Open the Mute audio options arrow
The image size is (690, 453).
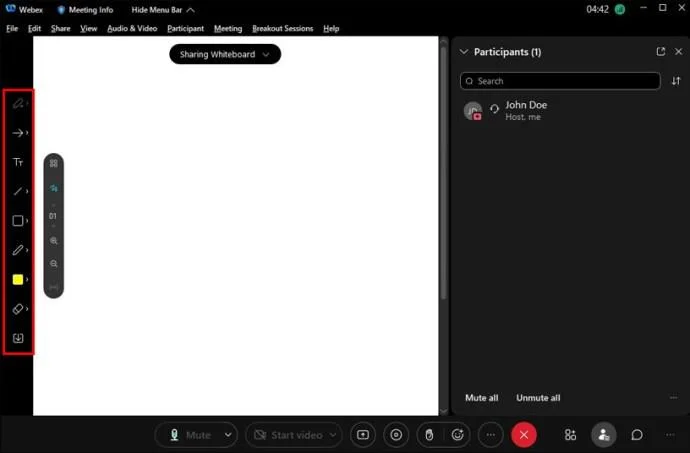[228, 435]
